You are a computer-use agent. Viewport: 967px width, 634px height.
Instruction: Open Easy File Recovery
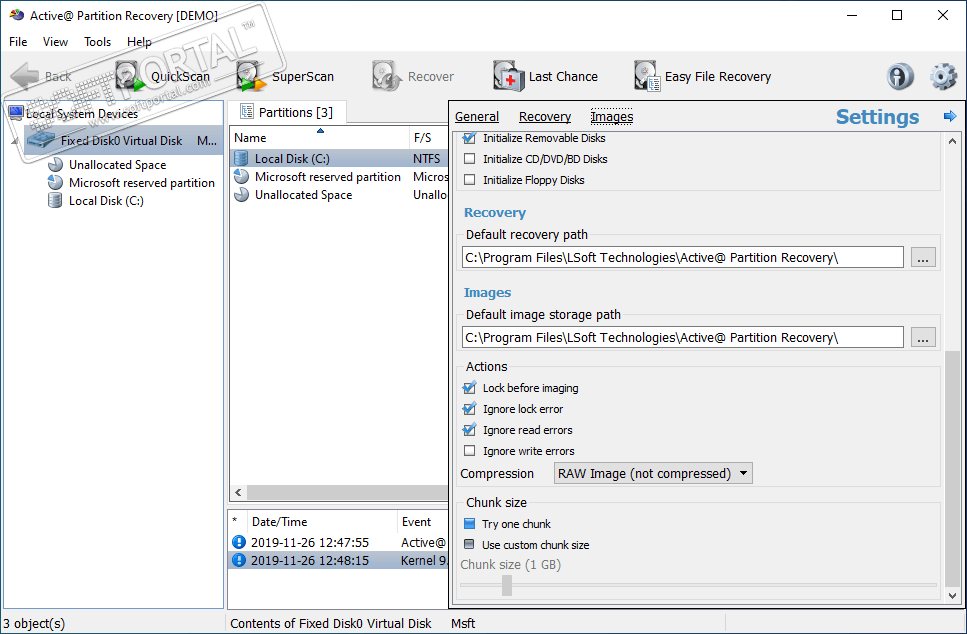(x=702, y=76)
